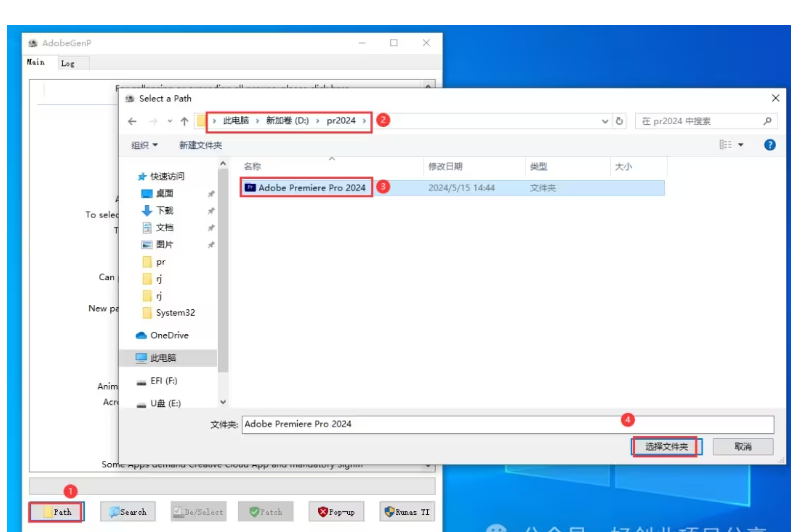The height and width of the screenshot is (532, 791).
Task: Expand the chevron after pr2024 breadcrumb
Action: pos(364,121)
